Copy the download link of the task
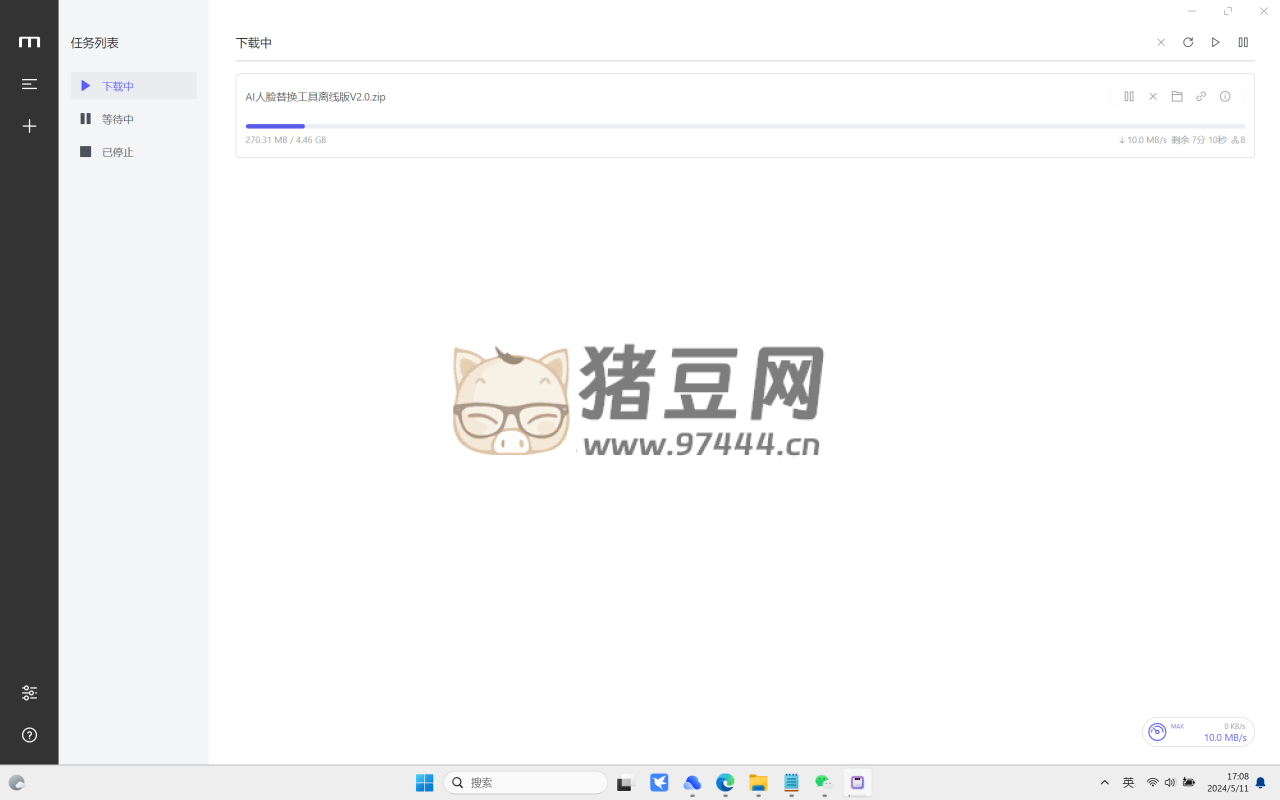Viewport: 1280px width, 800px height. pyautogui.click(x=1201, y=97)
